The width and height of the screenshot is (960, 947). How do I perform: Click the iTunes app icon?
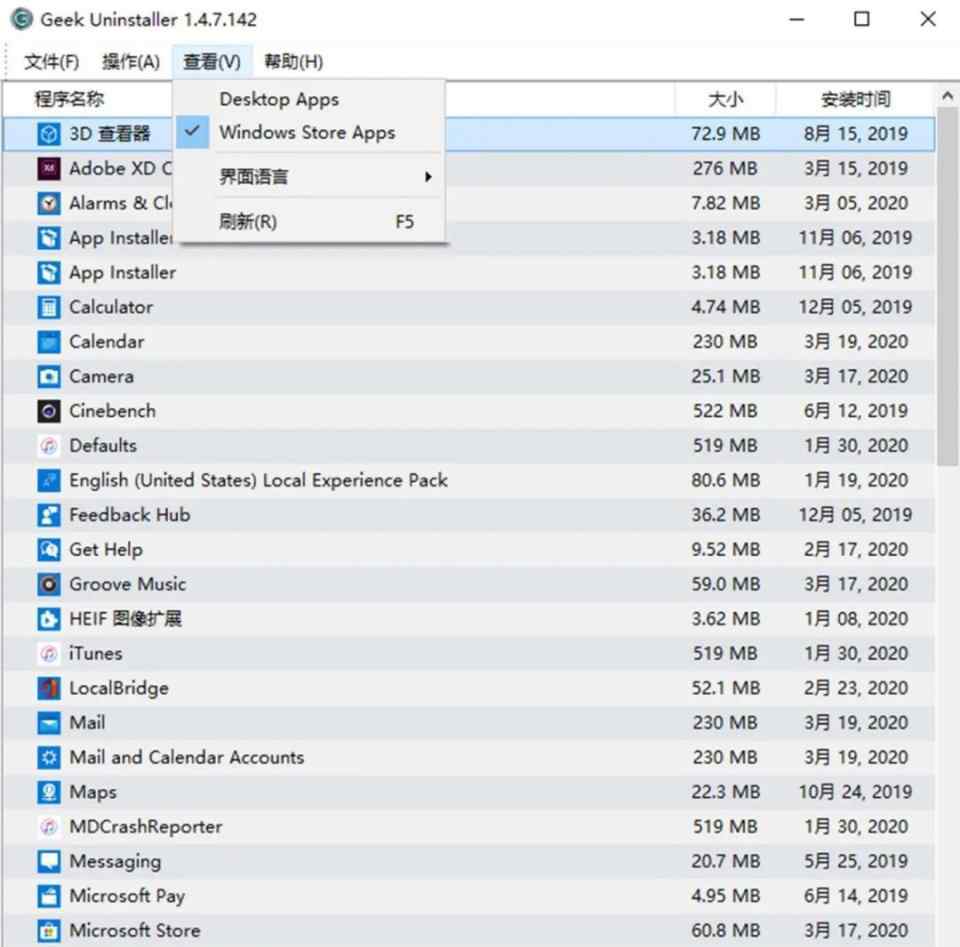[48, 653]
